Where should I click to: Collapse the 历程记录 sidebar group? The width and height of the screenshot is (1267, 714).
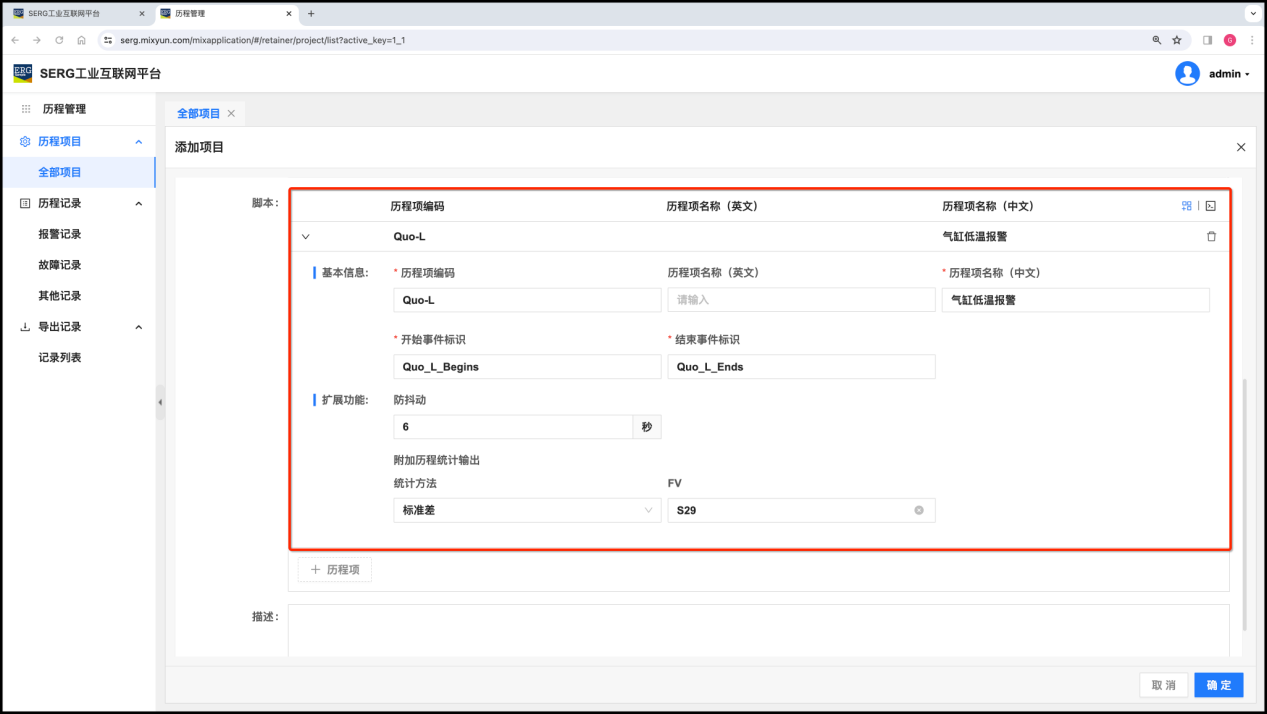(x=138, y=203)
